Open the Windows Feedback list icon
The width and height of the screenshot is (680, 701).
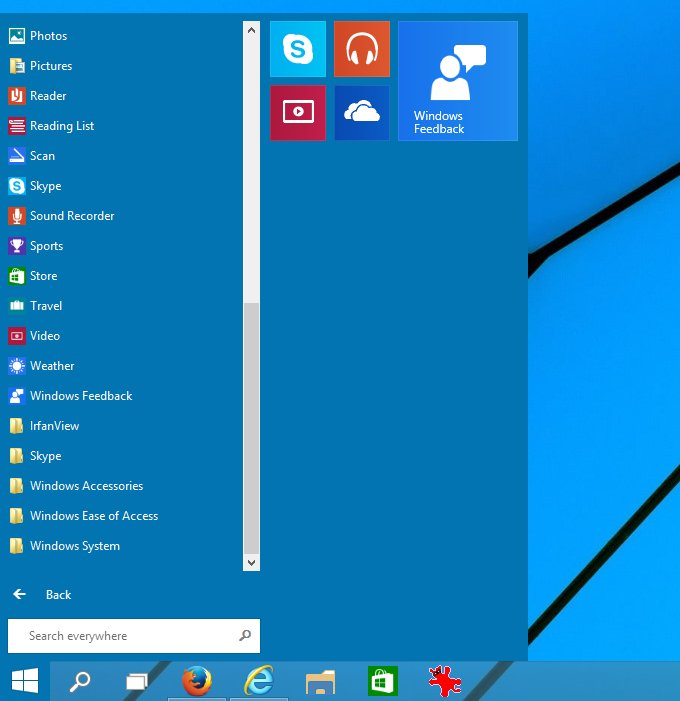click(x=17, y=396)
